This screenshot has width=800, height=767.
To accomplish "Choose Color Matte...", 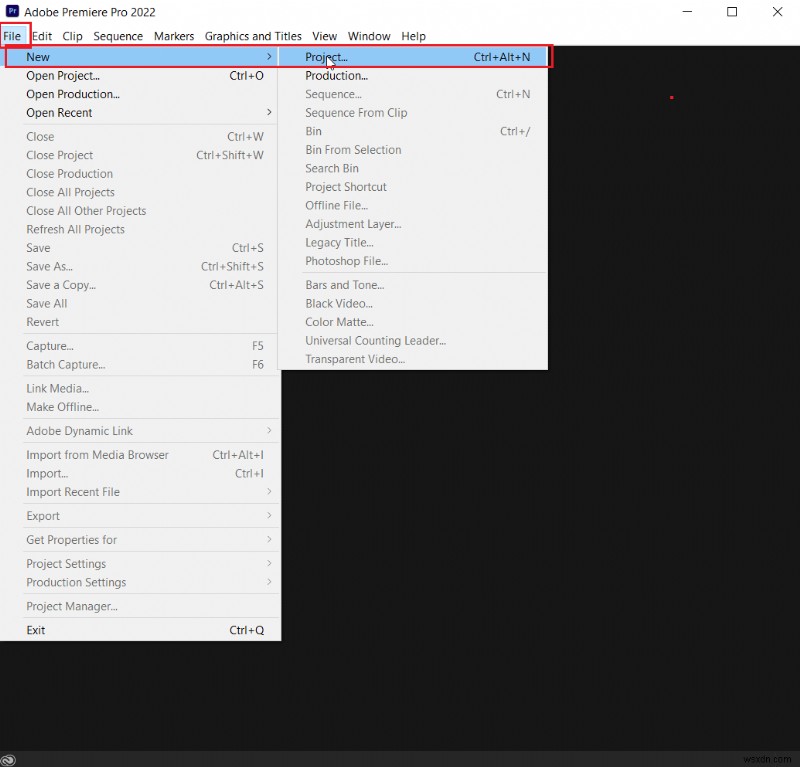I will pos(413,322).
